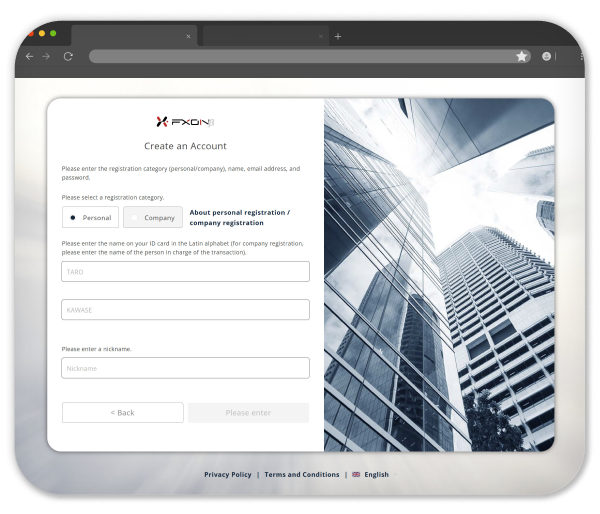Select the Personal registration option
The width and height of the screenshot is (600, 514).
point(90,217)
